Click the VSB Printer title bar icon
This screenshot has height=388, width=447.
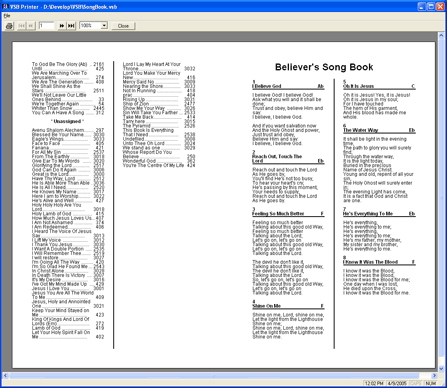coord(5,6)
